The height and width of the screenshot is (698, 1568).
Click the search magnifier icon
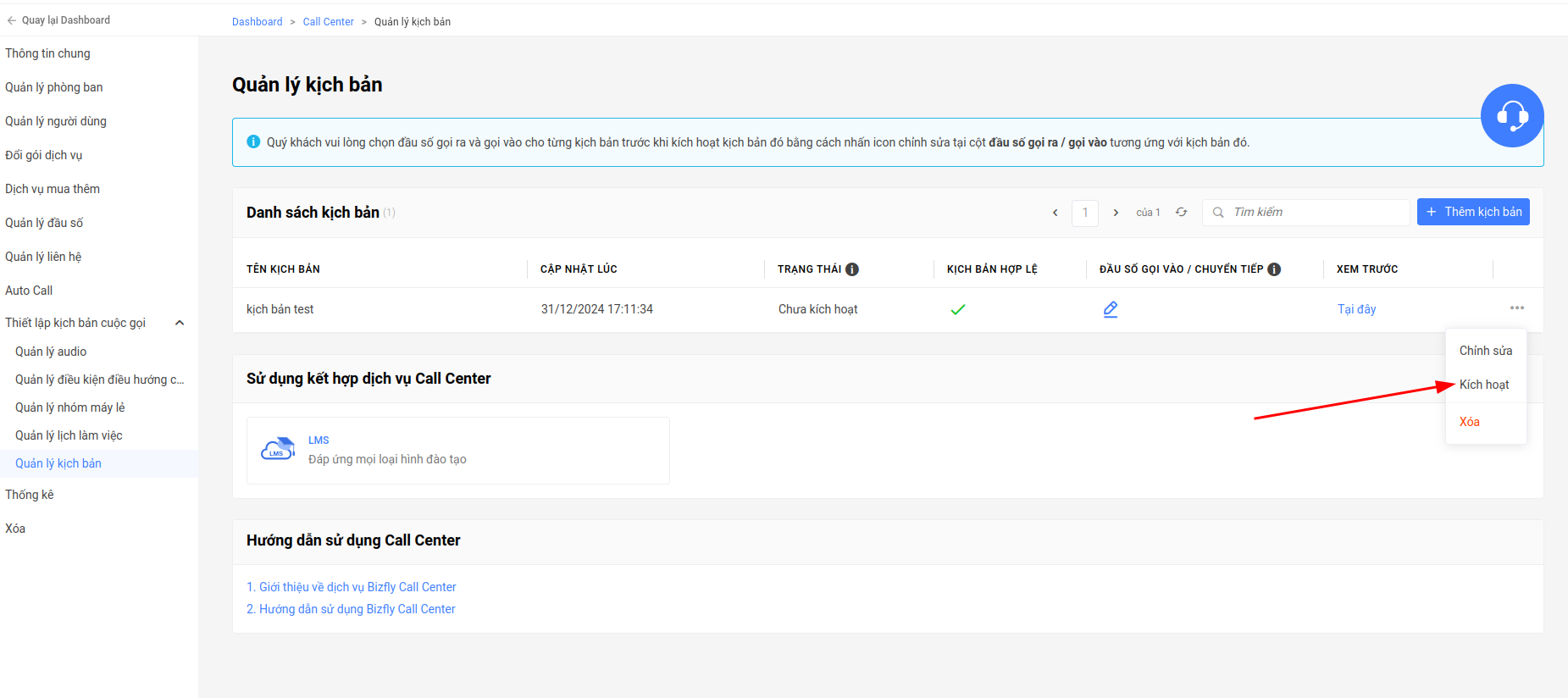tap(1218, 213)
